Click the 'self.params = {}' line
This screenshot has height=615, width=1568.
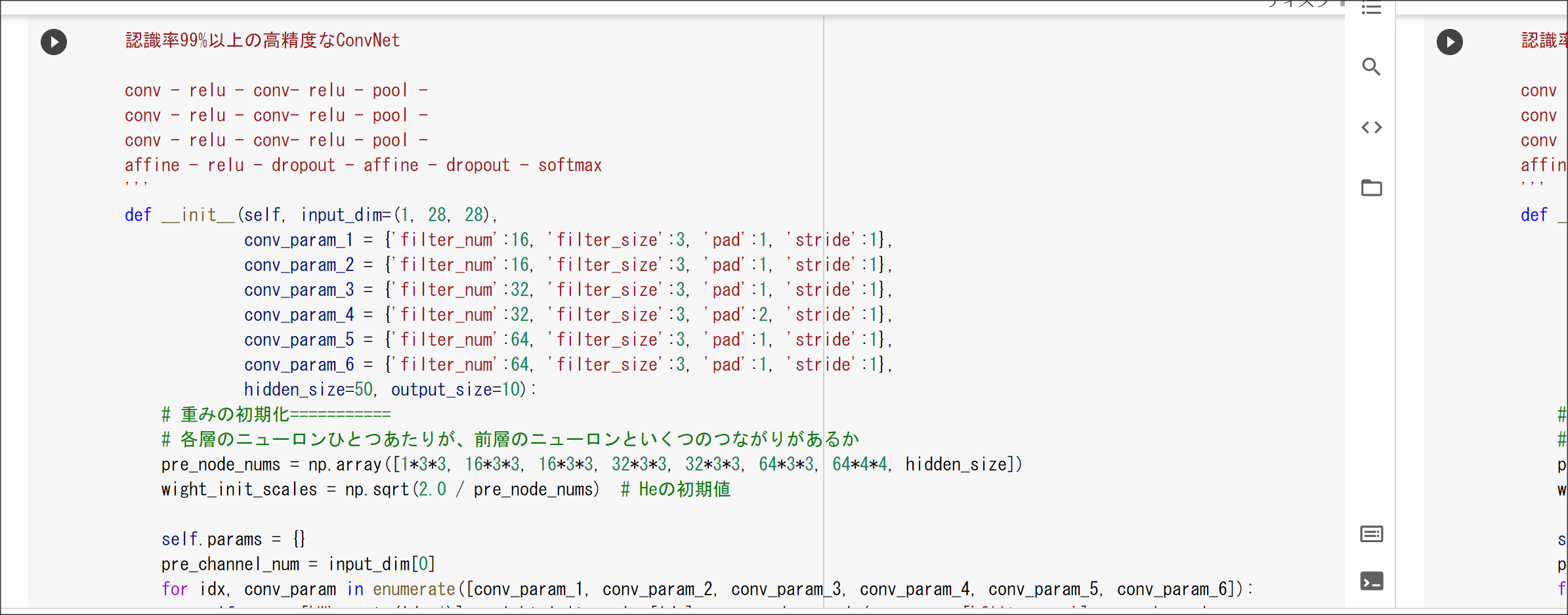pos(234,540)
